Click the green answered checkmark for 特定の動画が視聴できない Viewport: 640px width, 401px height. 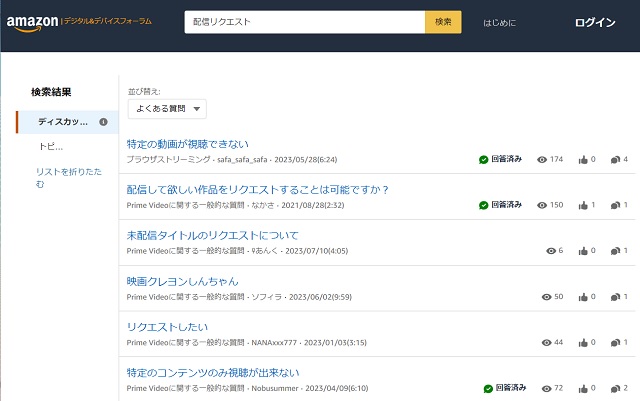(484, 160)
